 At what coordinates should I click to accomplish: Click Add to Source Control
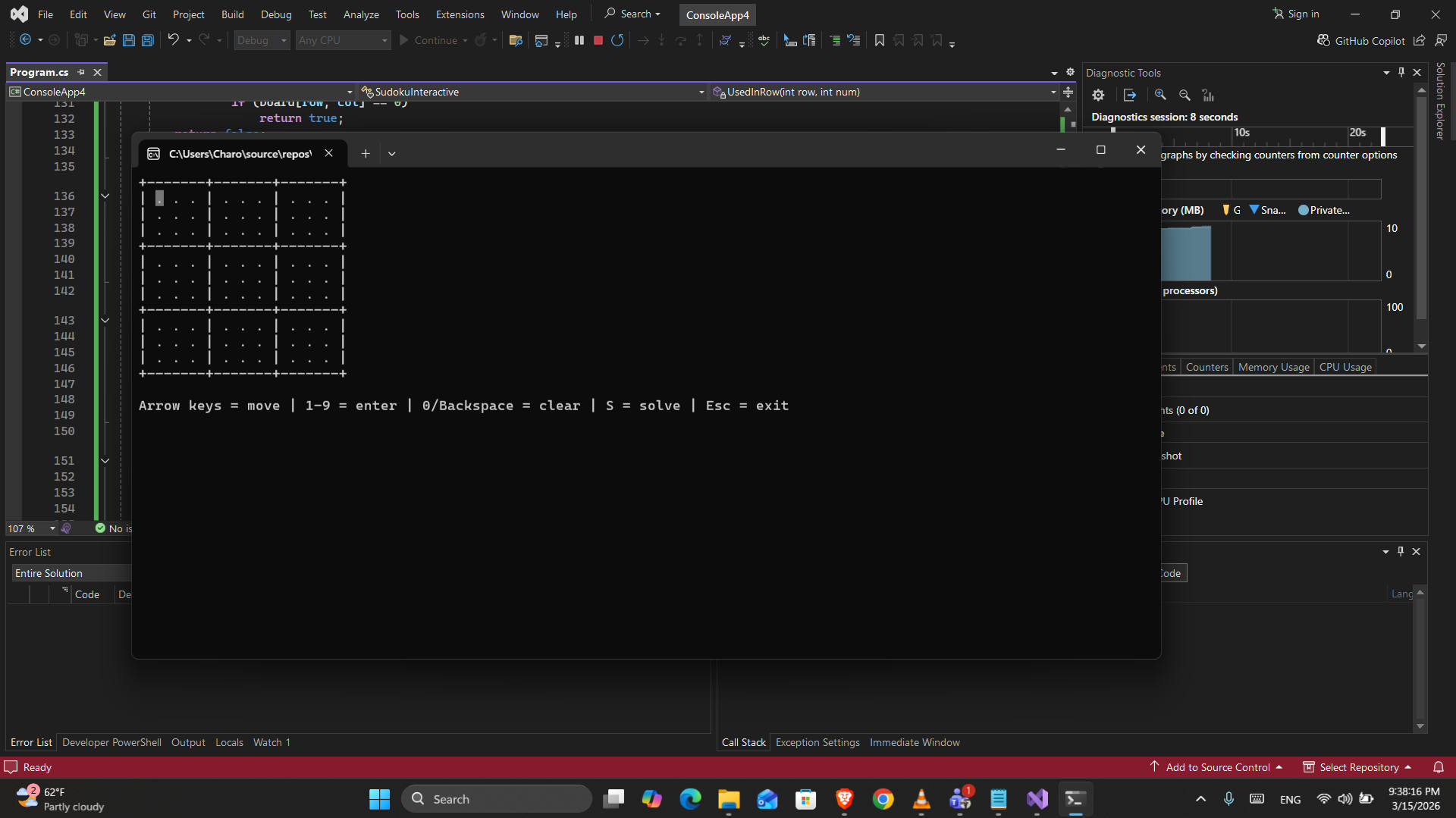(x=1217, y=766)
